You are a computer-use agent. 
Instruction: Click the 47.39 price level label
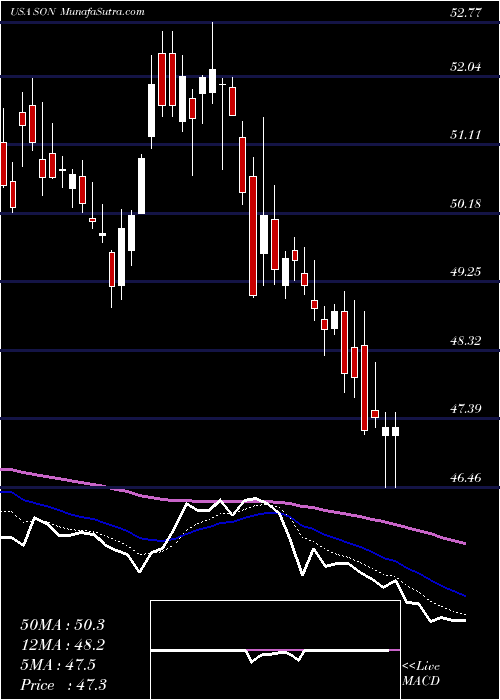(x=466, y=408)
